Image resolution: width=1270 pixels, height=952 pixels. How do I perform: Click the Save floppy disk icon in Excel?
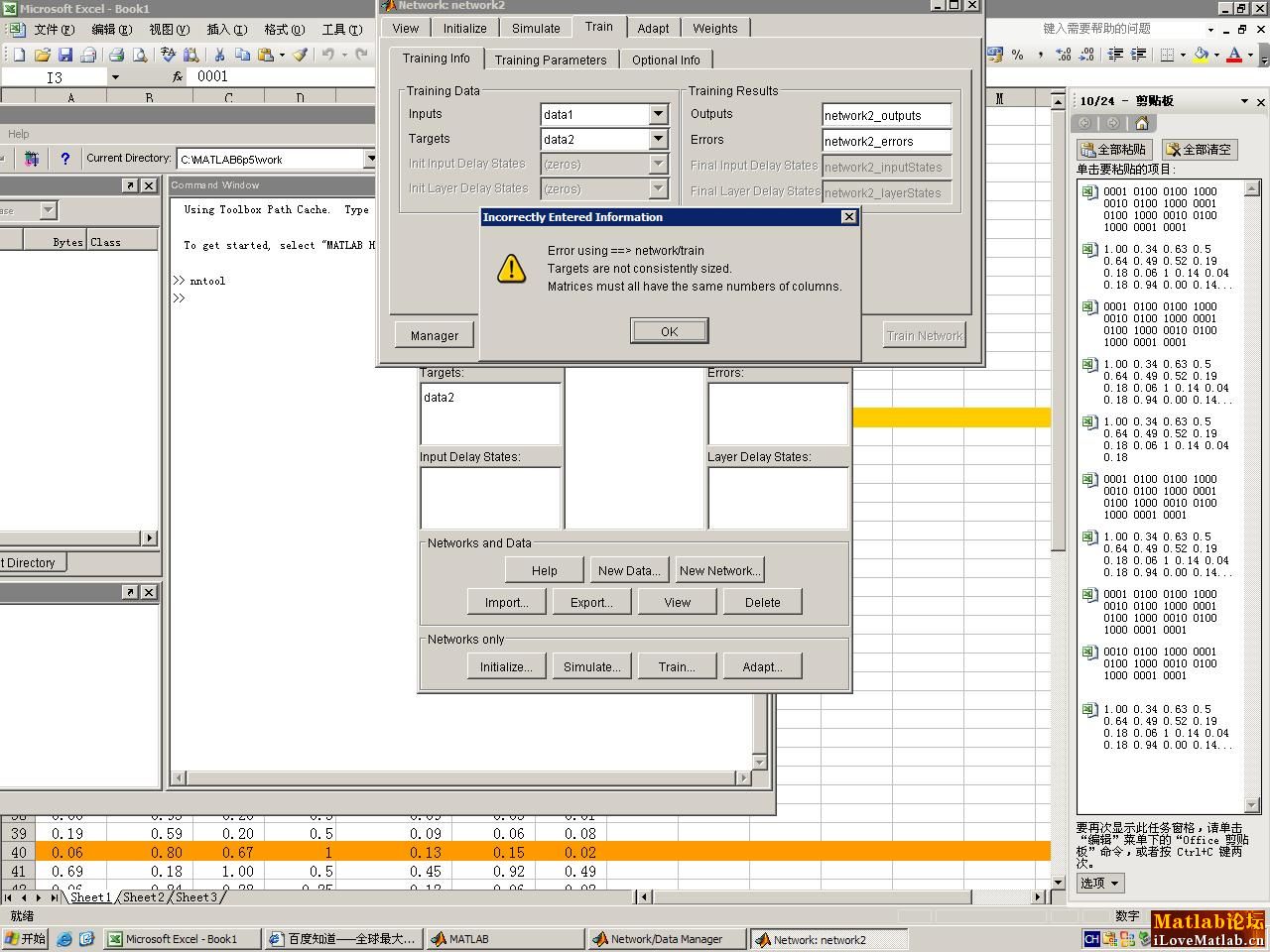point(65,55)
